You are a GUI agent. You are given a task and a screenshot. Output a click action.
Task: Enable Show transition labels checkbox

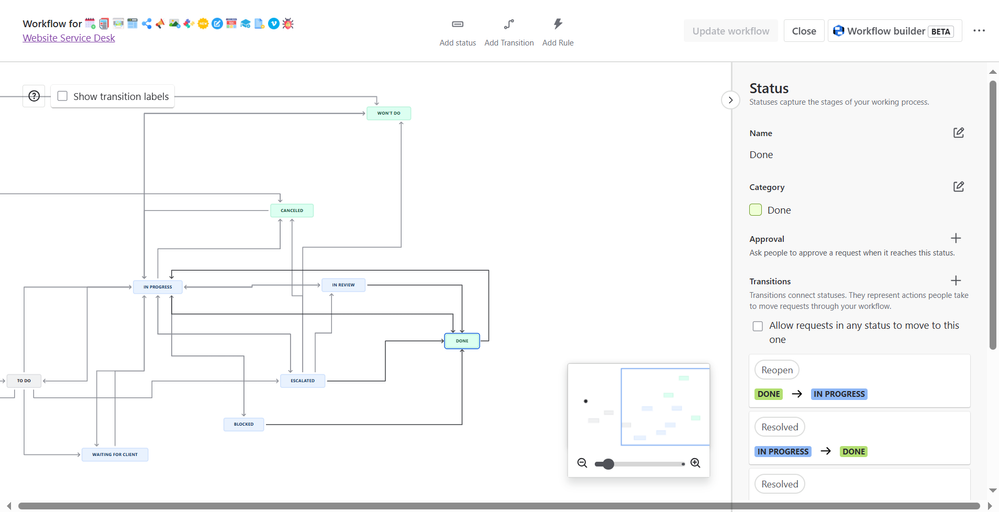pos(62,96)
